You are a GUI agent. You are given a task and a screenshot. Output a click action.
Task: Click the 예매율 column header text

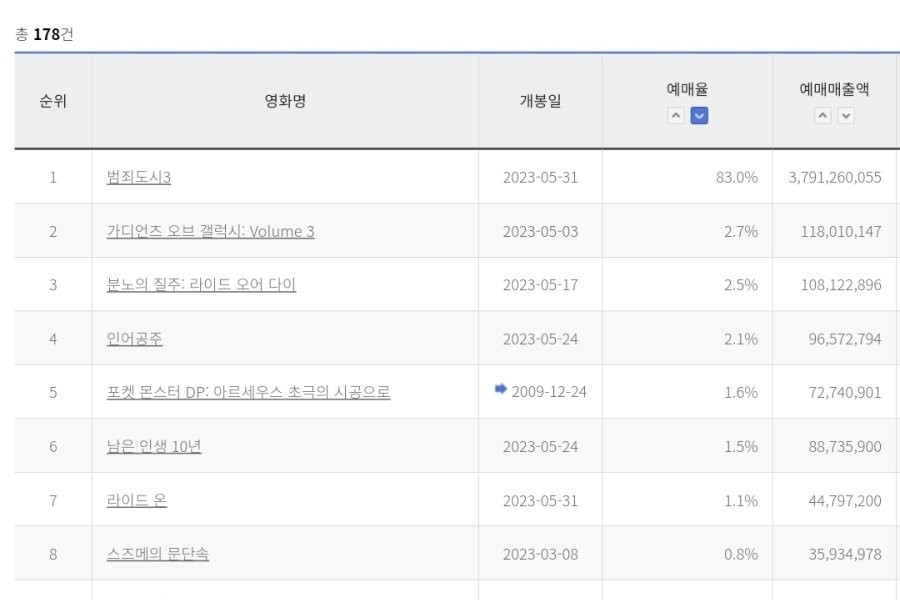[687, 89]
